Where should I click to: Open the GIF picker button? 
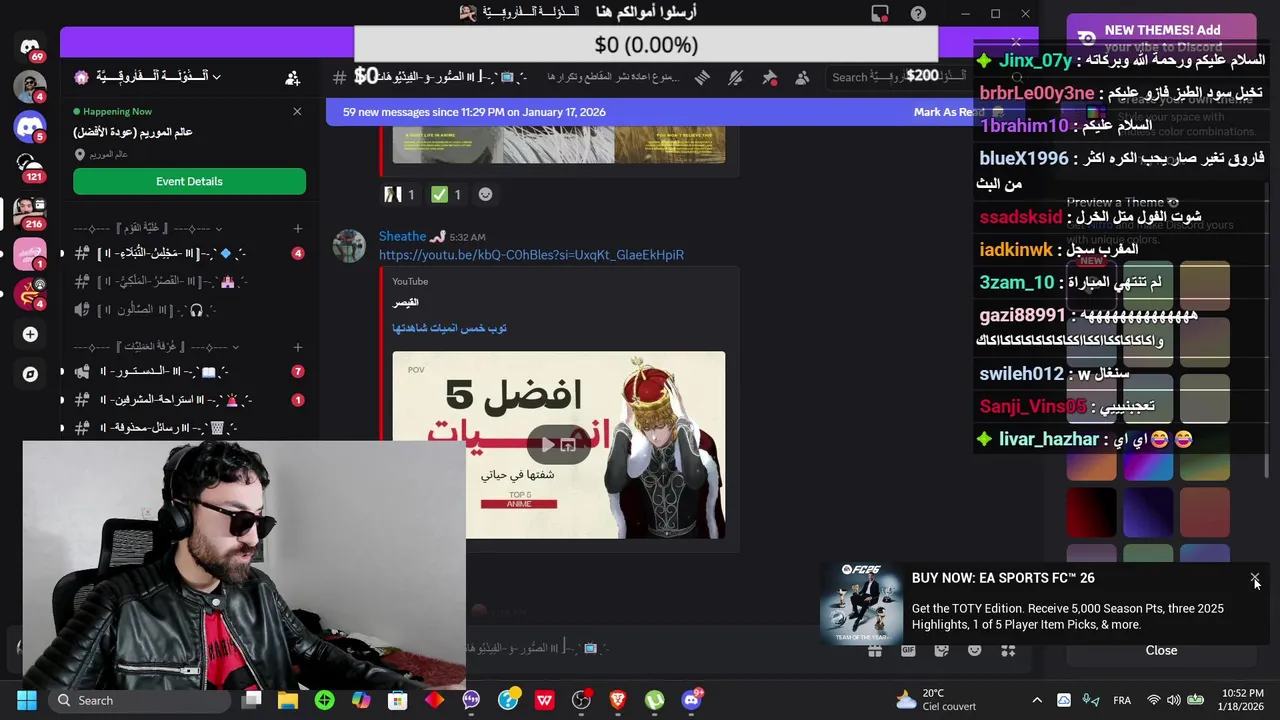908,650
